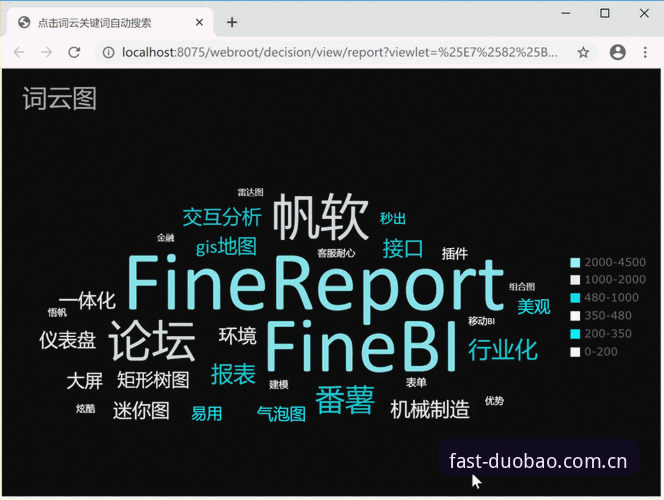
Task: Click the 易用 keyword
Action: pos(207,413)
